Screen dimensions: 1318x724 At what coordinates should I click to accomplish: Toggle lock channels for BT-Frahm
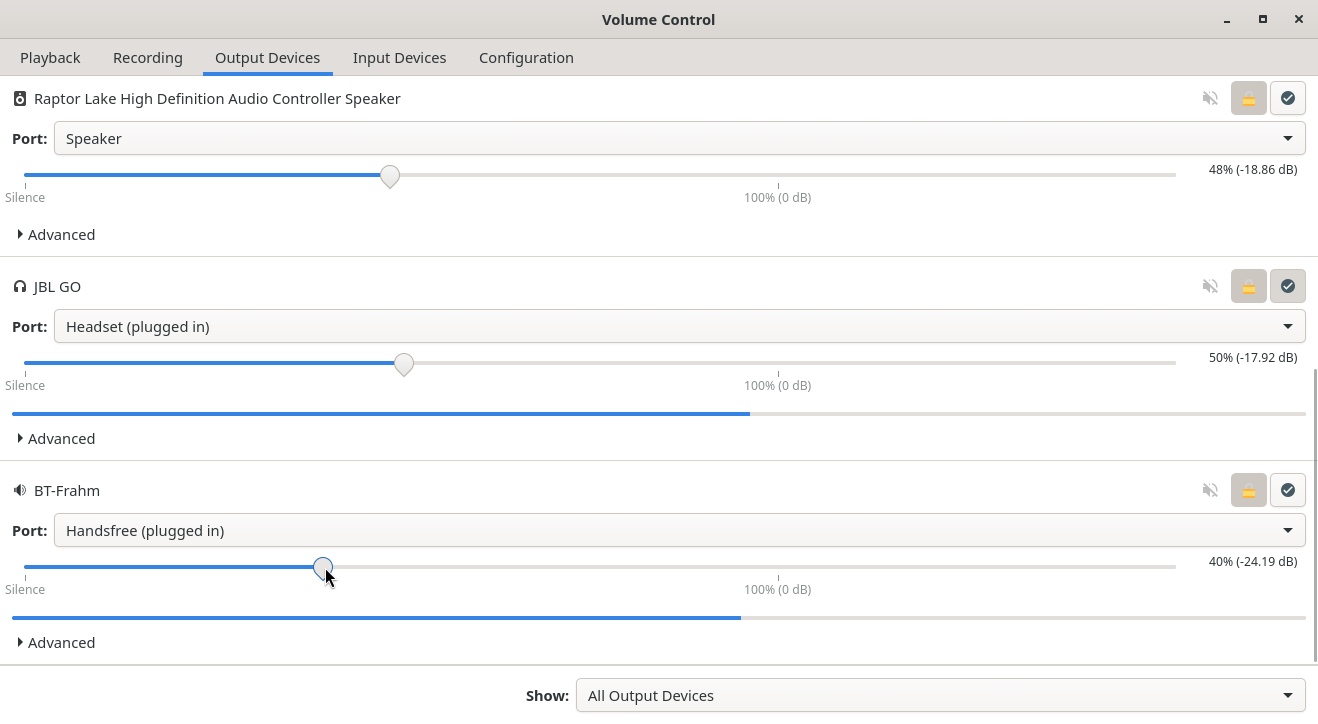[x=1248, y=490]
